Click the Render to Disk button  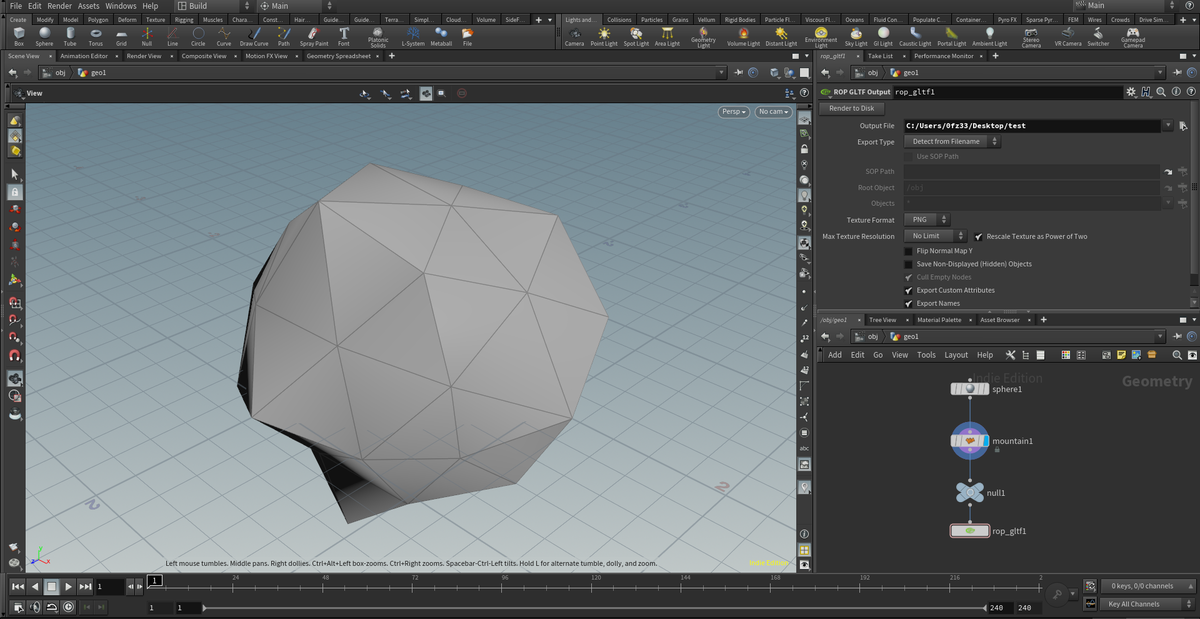(851, 108)
